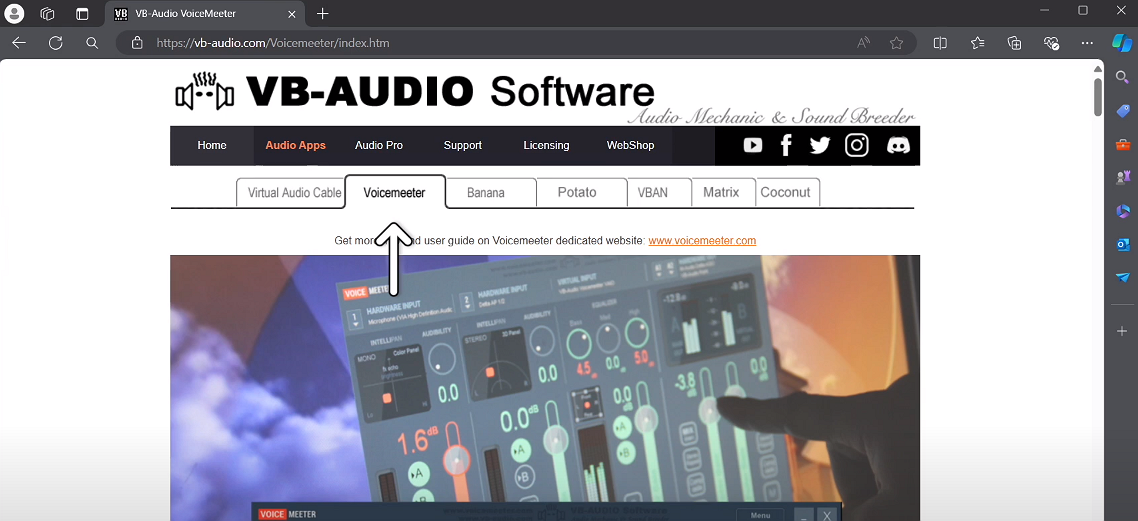
Task: Open the browser profile avatar icon
Action: (14, 13)
